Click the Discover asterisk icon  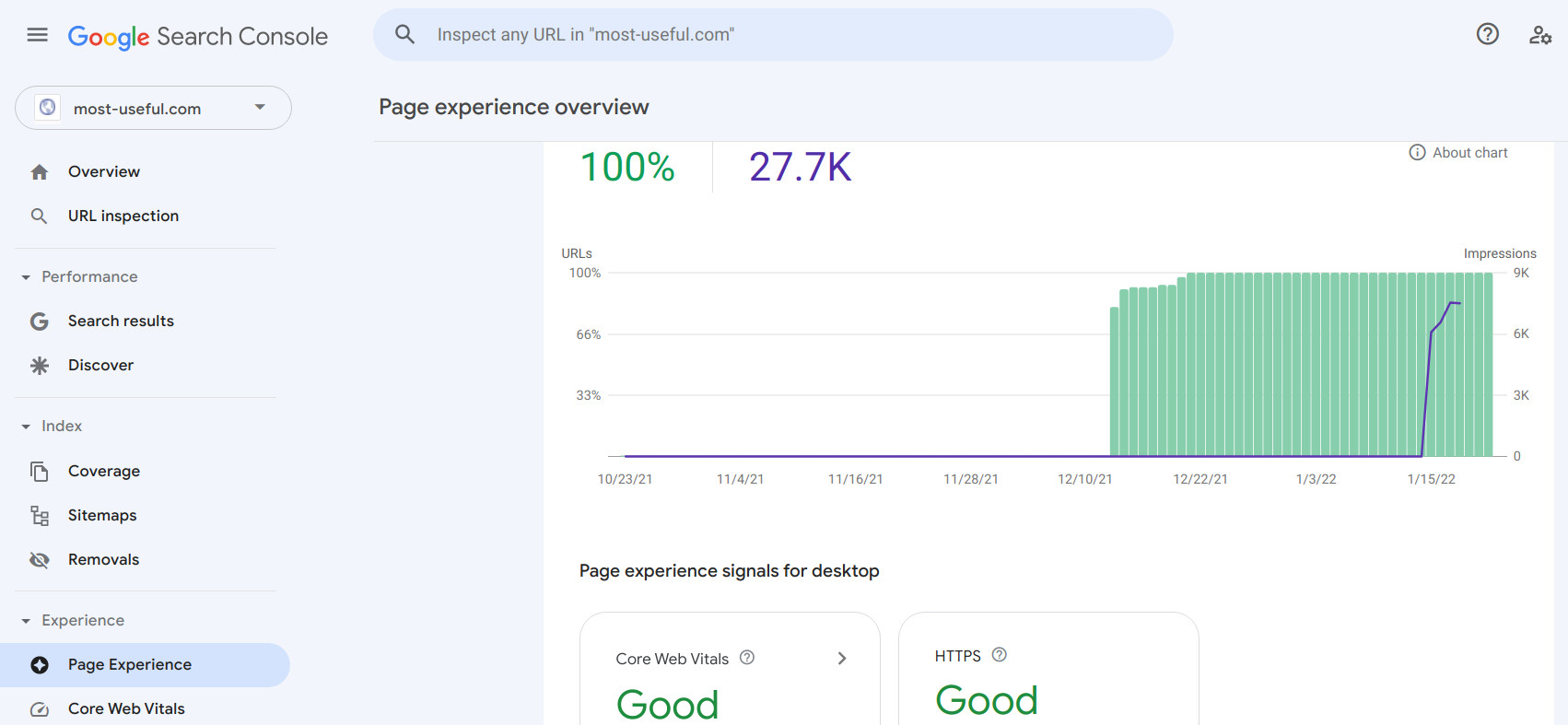[39, 366]
